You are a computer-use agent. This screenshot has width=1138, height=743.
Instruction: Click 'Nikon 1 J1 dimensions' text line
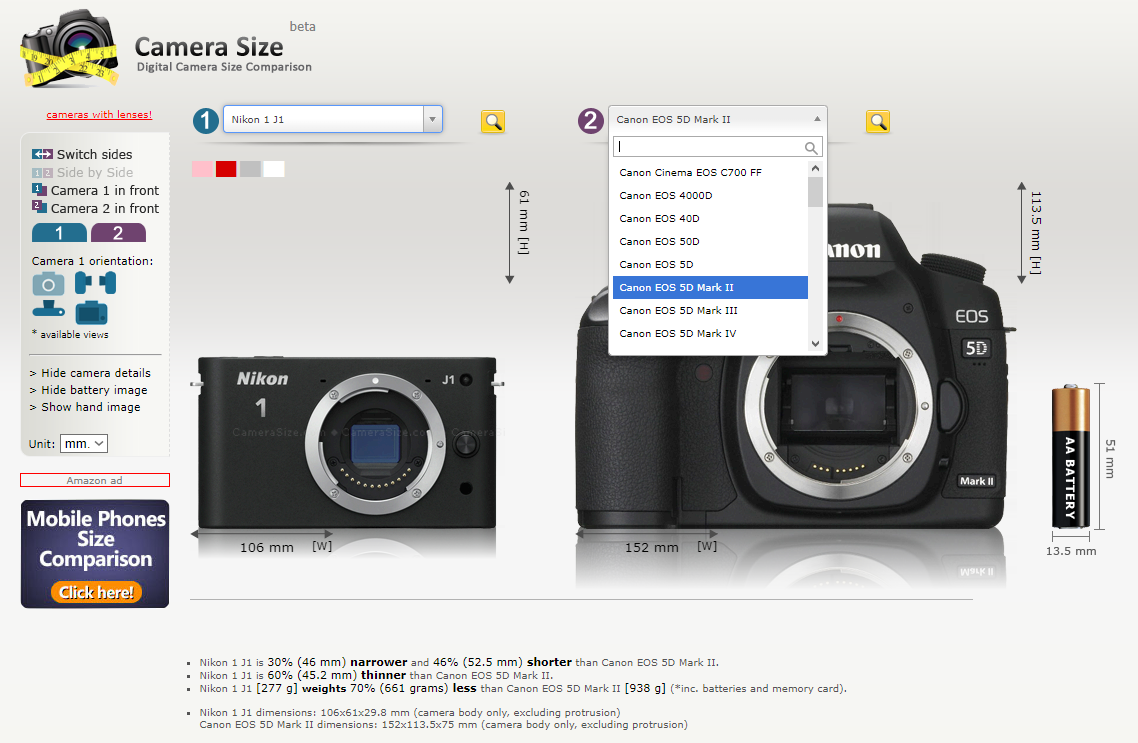tap(410, 713)
